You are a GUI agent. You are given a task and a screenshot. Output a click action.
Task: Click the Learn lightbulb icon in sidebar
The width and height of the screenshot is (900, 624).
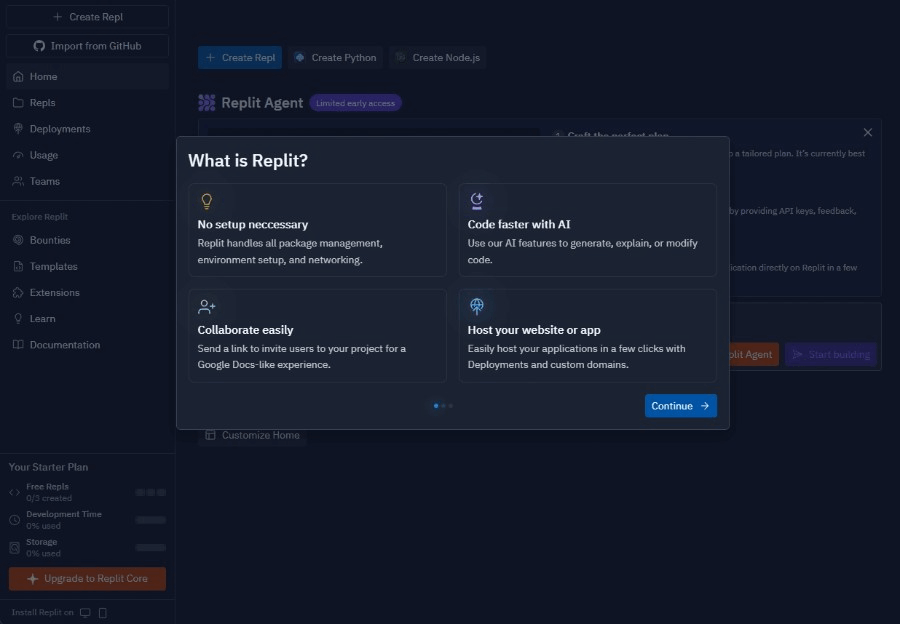coord(18,319)
